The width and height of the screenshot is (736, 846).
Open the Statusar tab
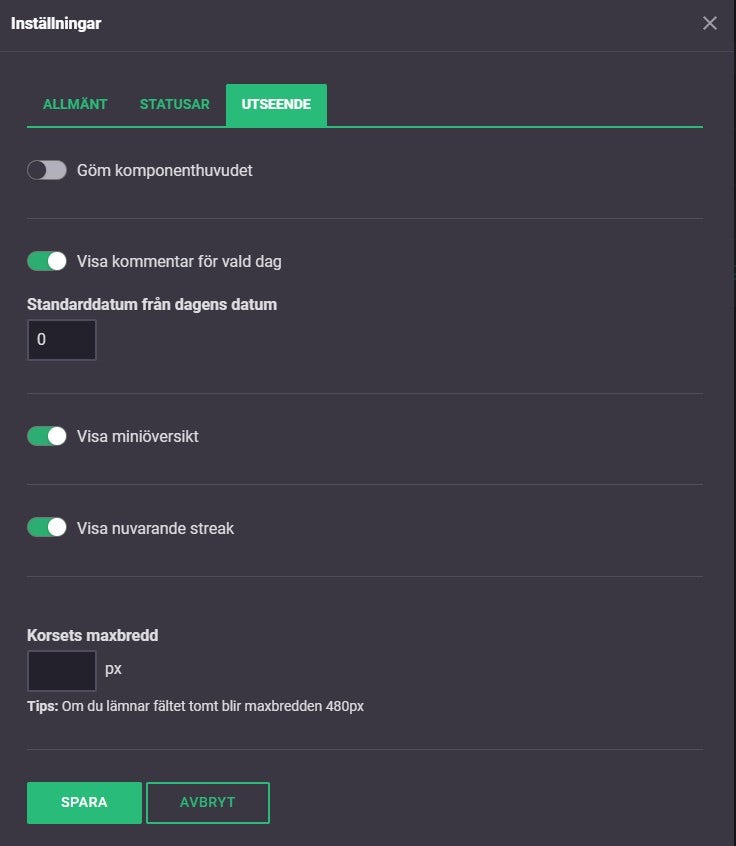(x=174, y=104)
